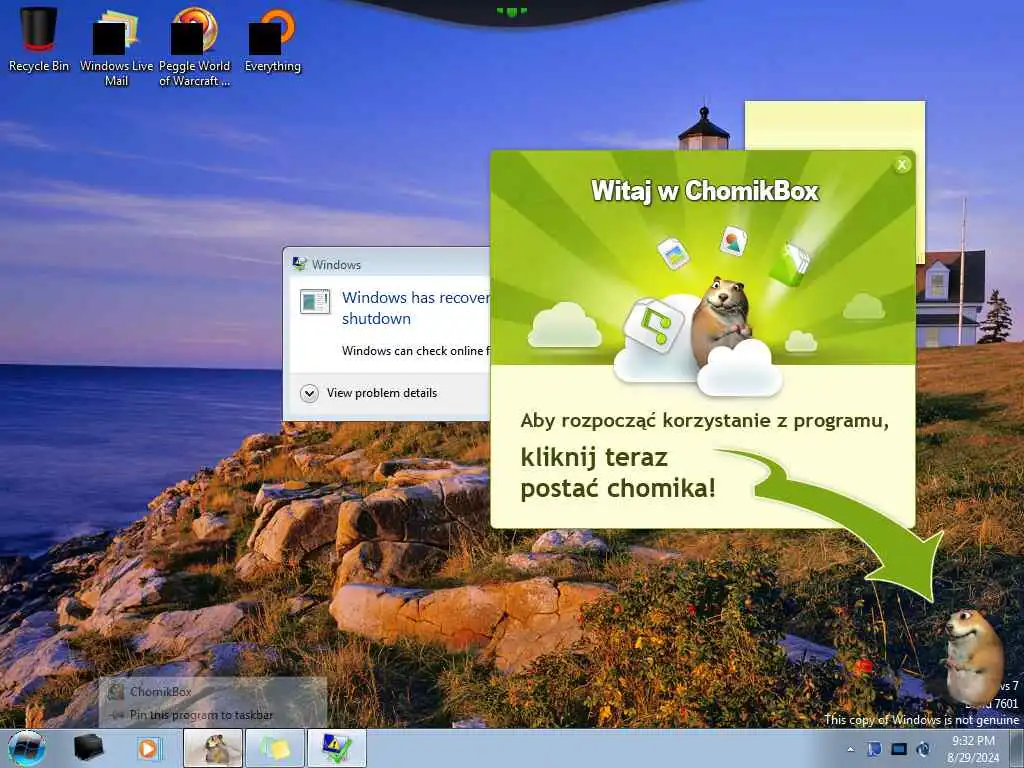Viewport: 1024px width, 768px height.
Task: Click the Windows Start orb
Action: [x=27, y=748]
